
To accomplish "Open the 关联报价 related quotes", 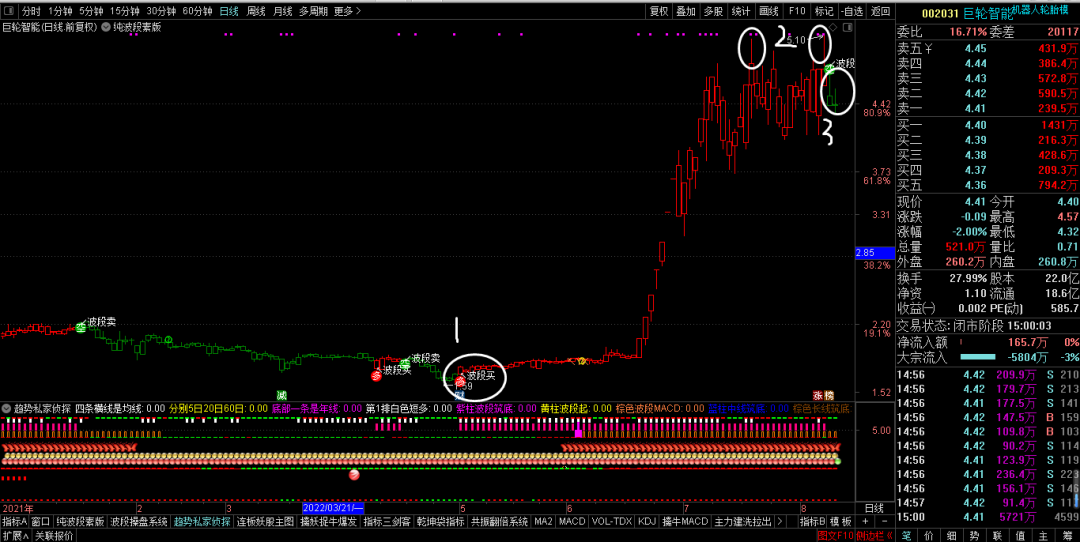I will (x=54, y=535).
